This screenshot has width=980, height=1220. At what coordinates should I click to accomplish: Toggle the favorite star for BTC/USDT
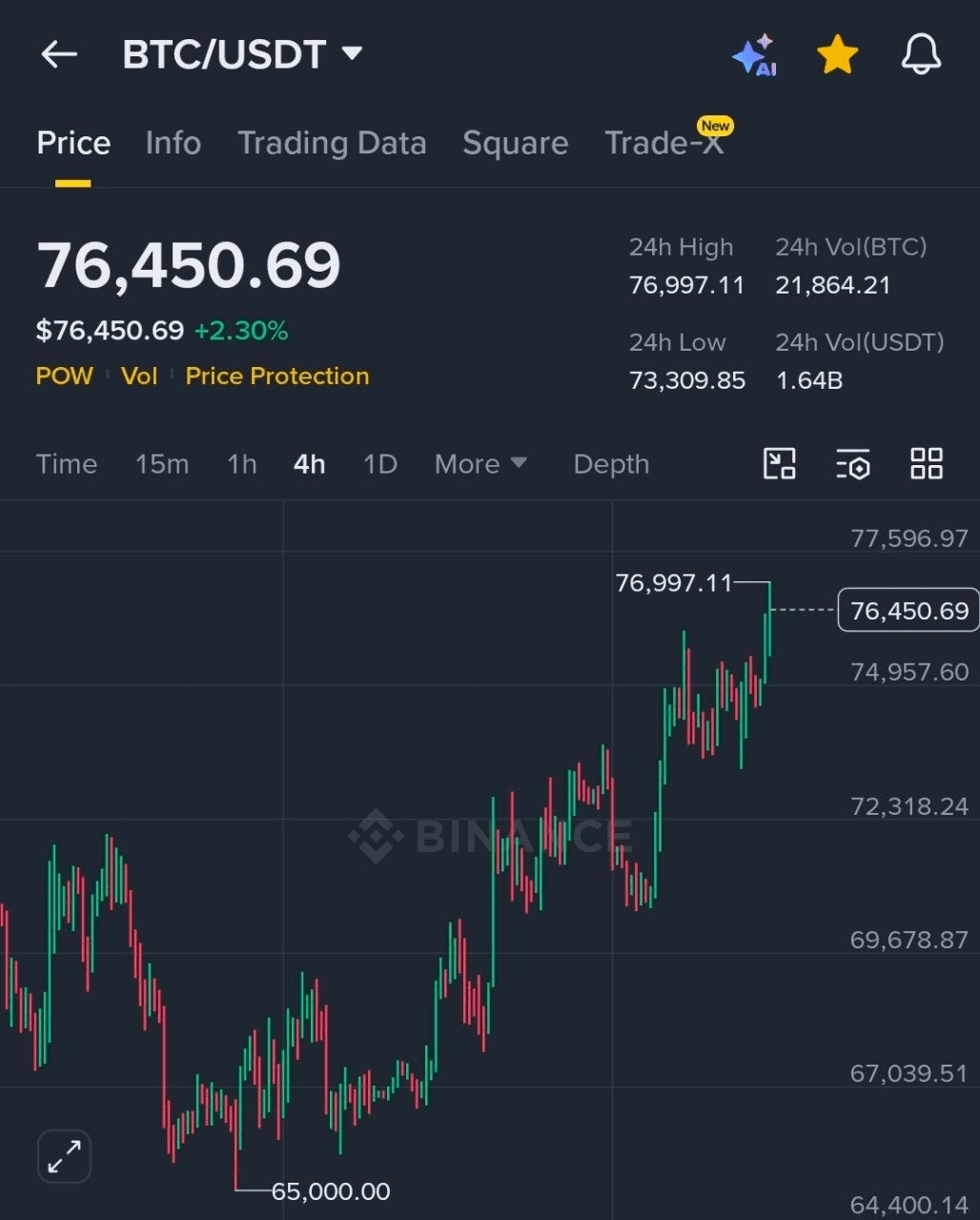(837, 55)
